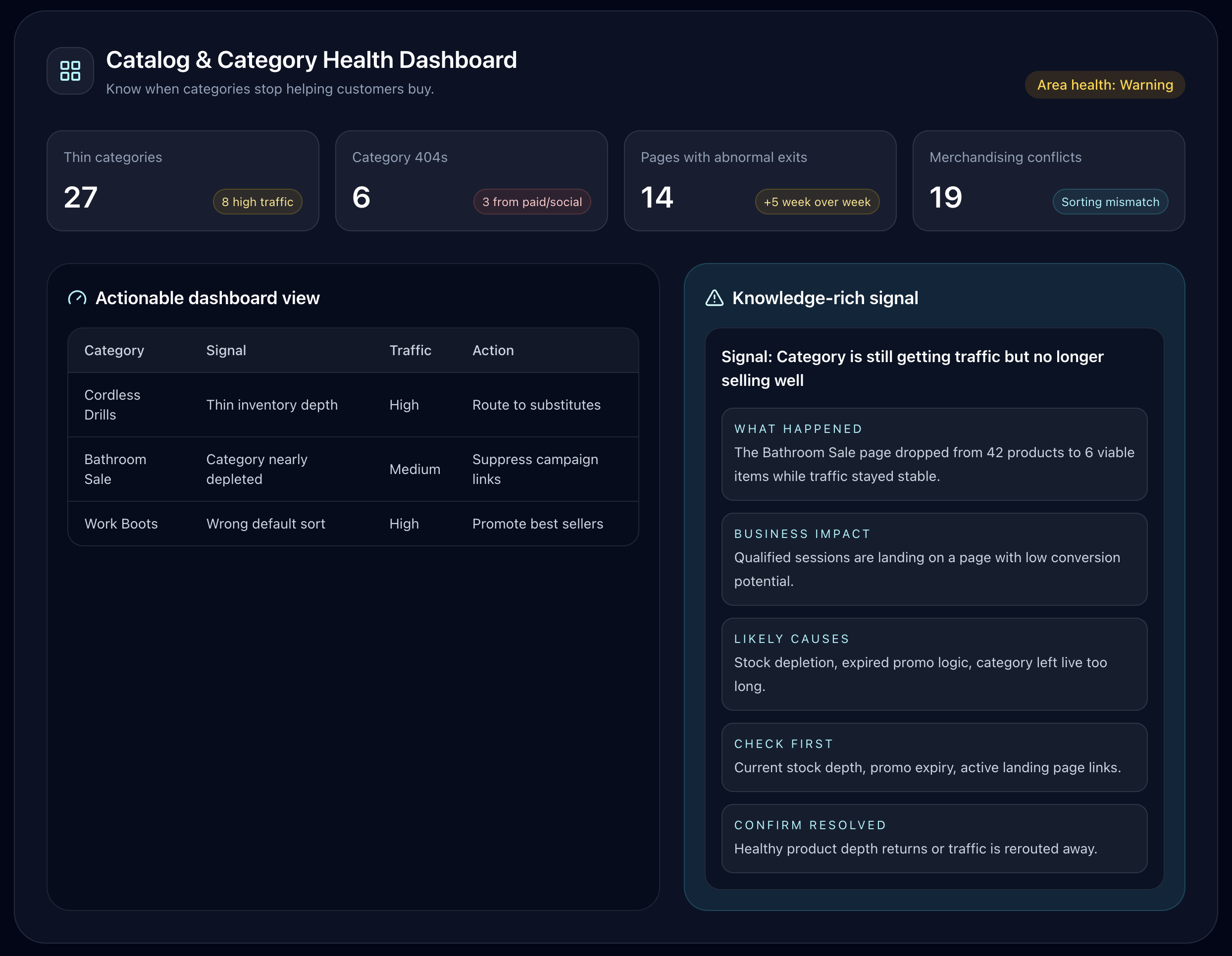
Task: Click the warning triangle icon near Knowledge-rich signal
Action: click(714, 298)
